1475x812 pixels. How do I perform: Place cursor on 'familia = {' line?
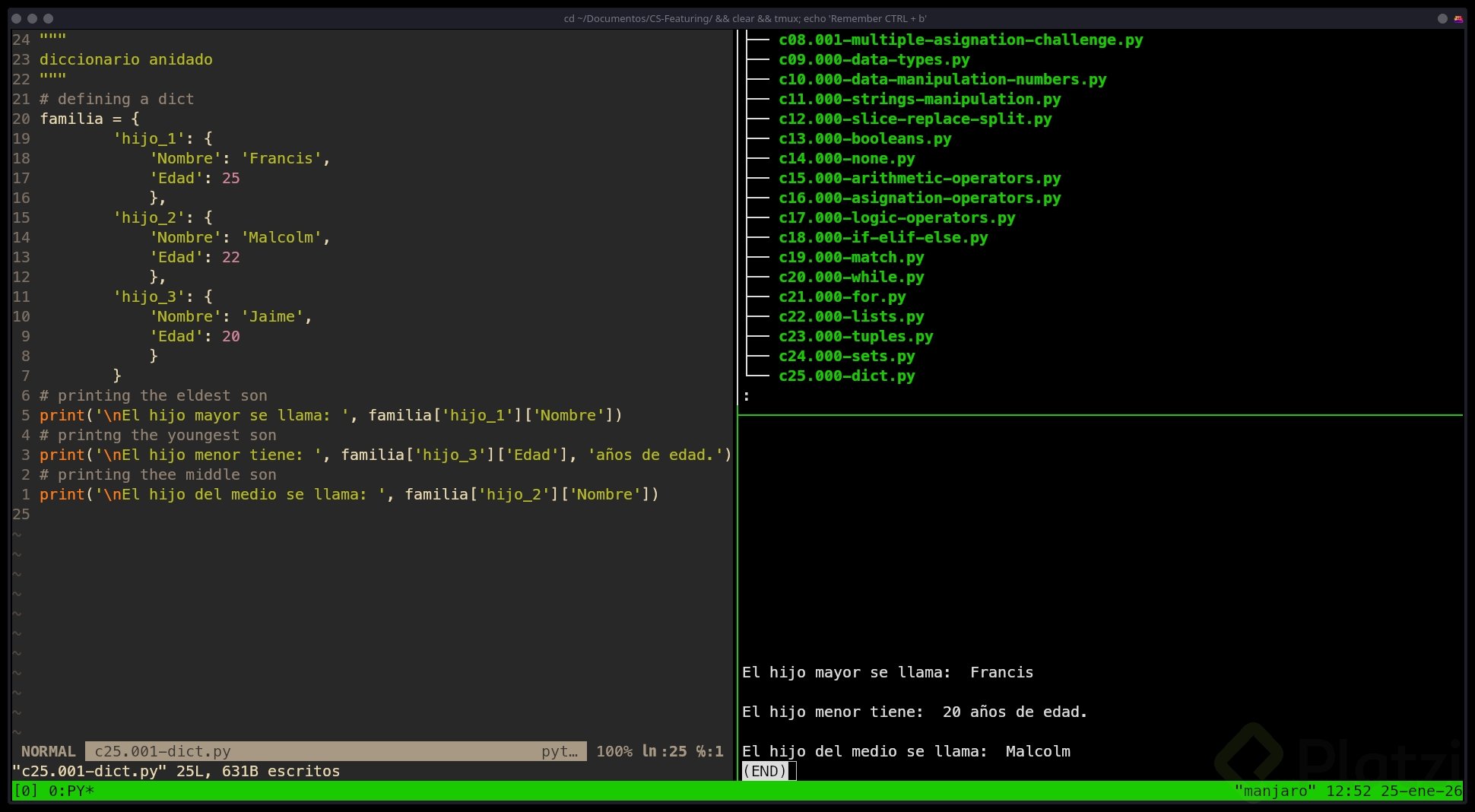click(x=90, y=119)
